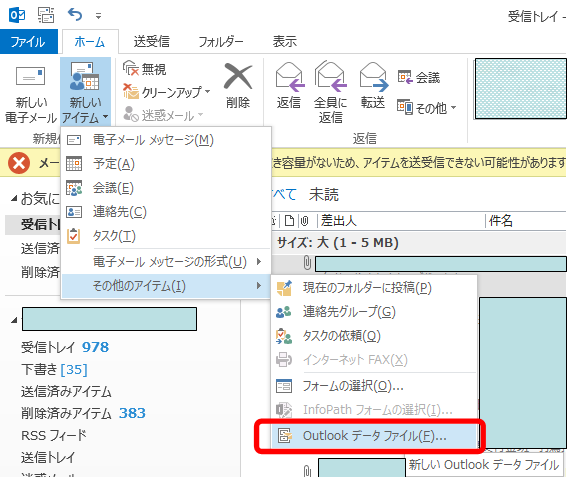
Task: Click the サイズ: 大 (1 - 5 MB) group header
Action: click(419, 243)
